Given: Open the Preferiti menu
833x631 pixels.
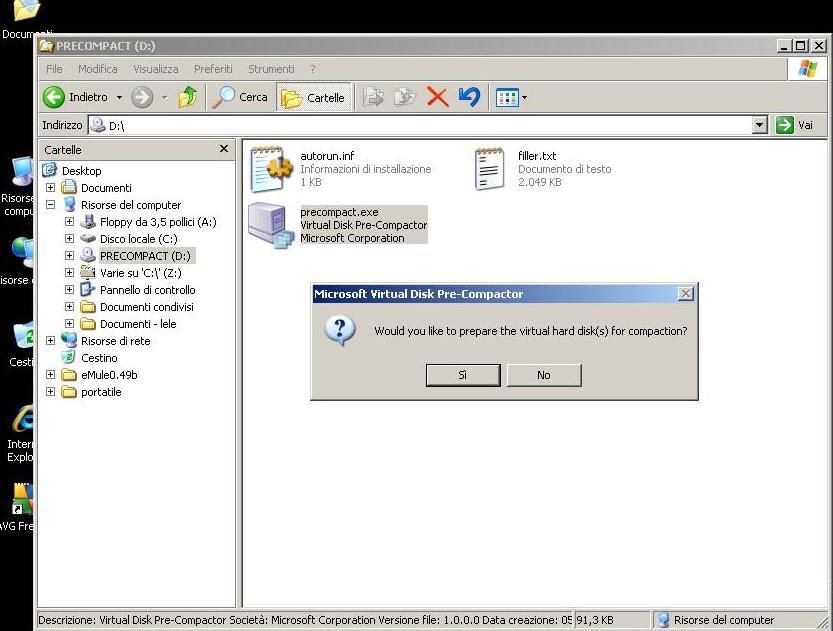Looking at the screenshot, I should [x=213, y=69].
